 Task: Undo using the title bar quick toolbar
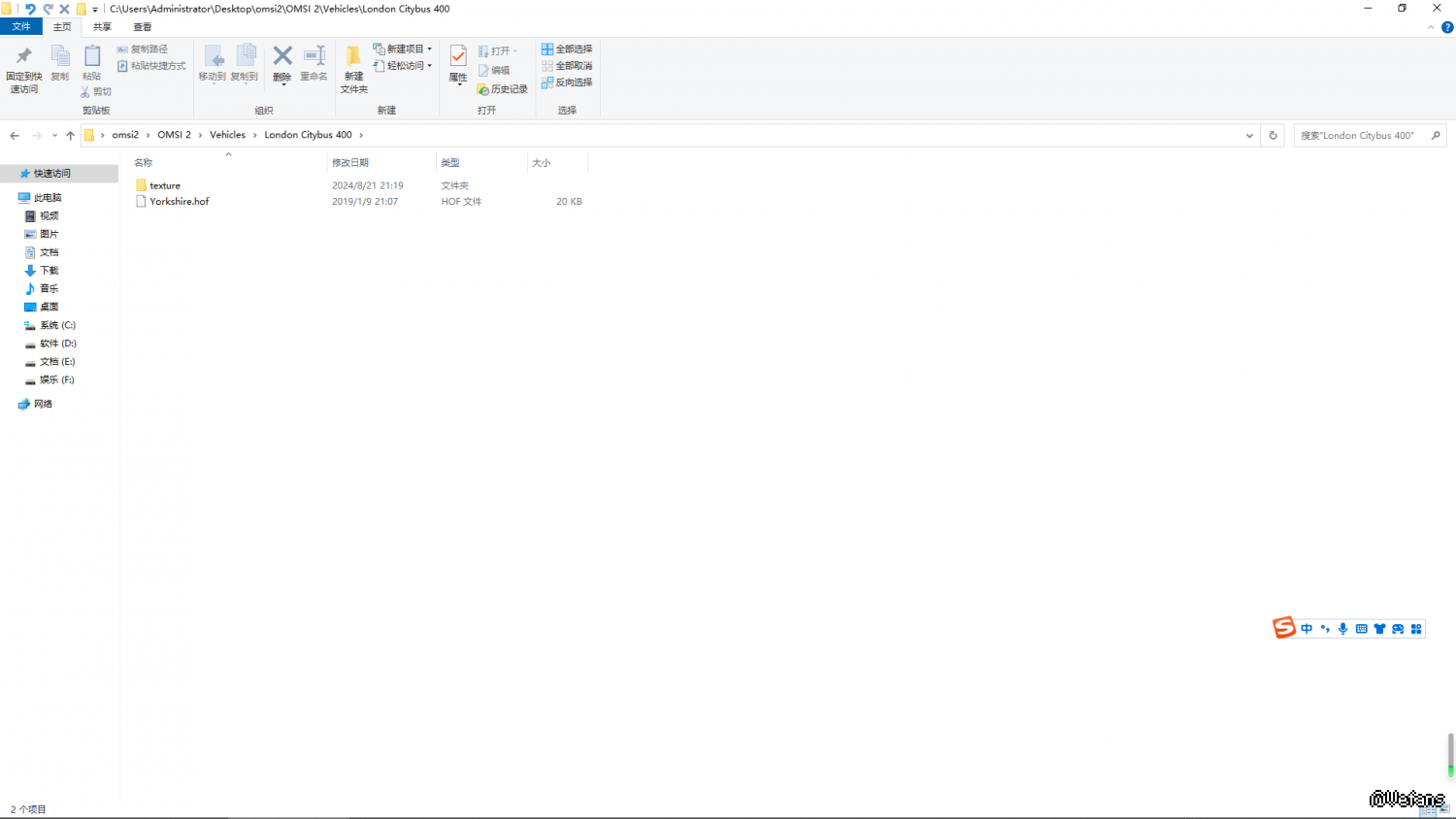[30, 9]
